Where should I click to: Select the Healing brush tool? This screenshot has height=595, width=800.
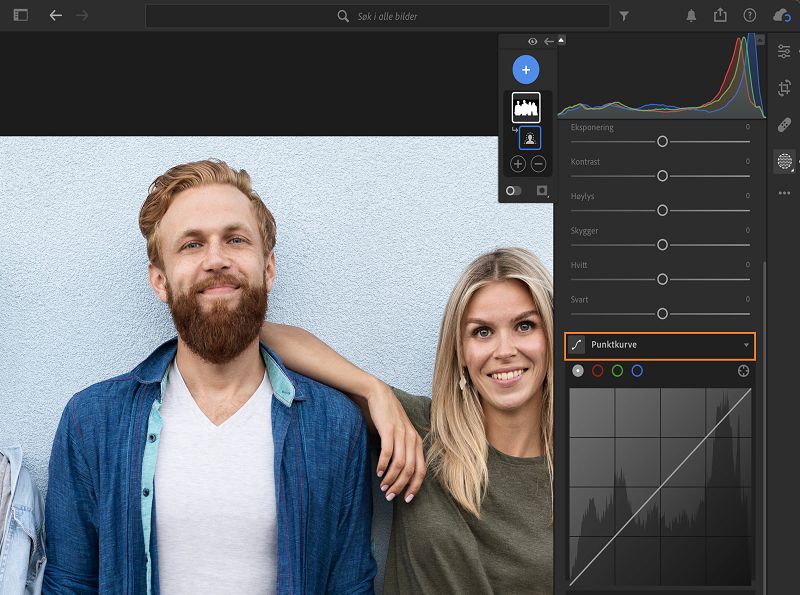tap(784, 125)
